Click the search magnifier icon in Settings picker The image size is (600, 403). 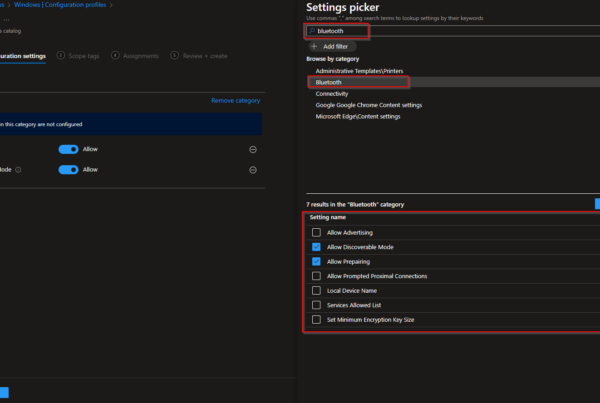[312, 32]
